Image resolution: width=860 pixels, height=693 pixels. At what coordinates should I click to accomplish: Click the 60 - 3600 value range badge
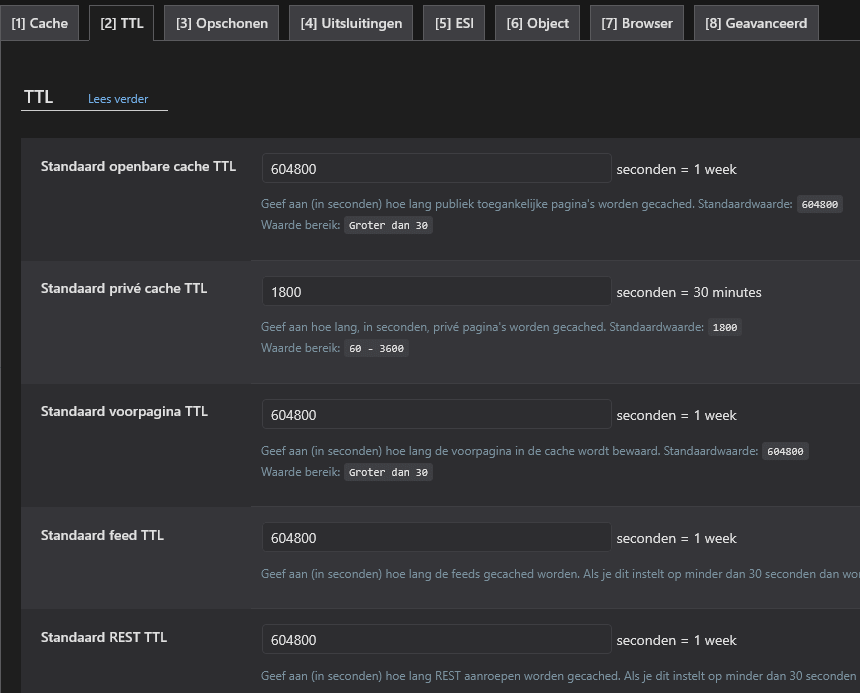376,349
